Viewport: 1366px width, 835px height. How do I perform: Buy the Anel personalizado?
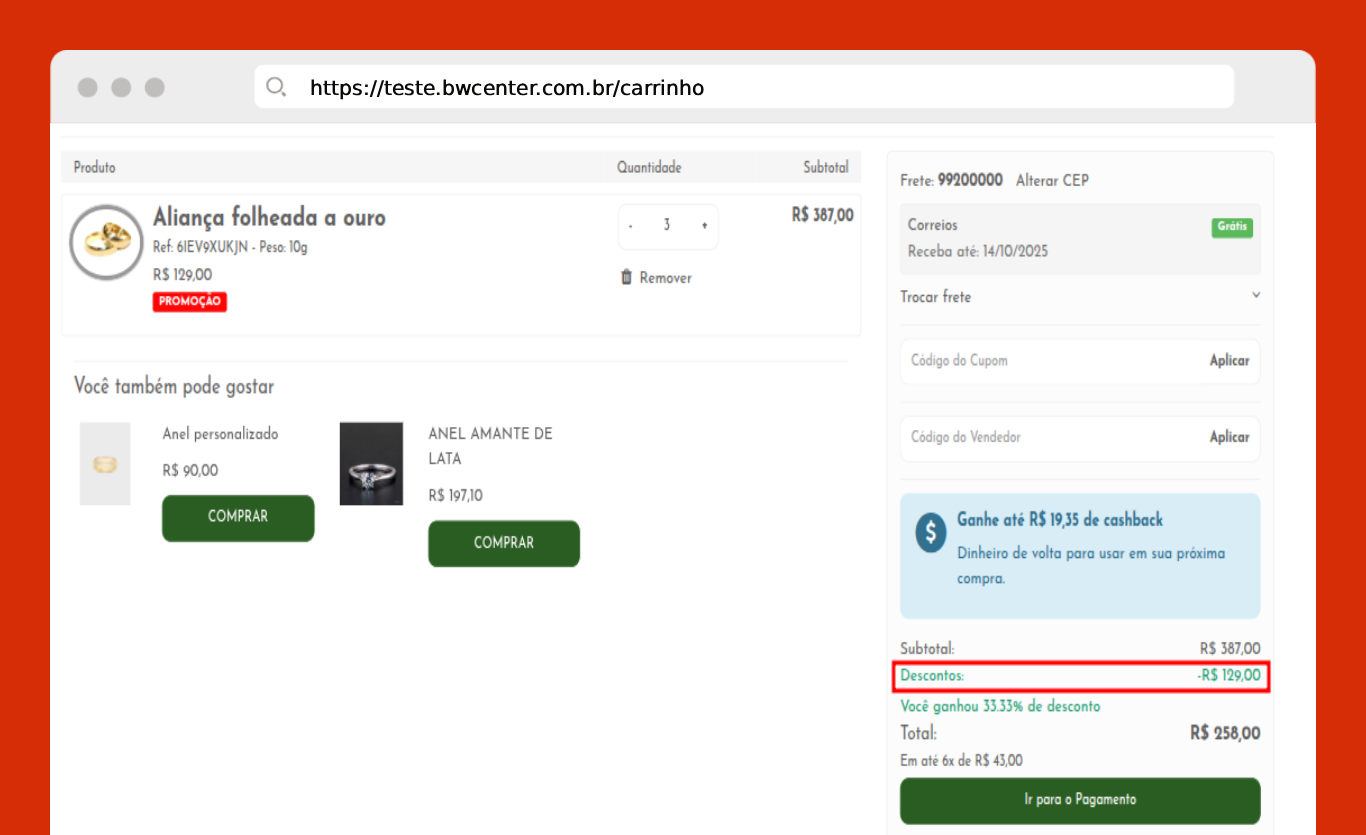(x=238, y=518)
